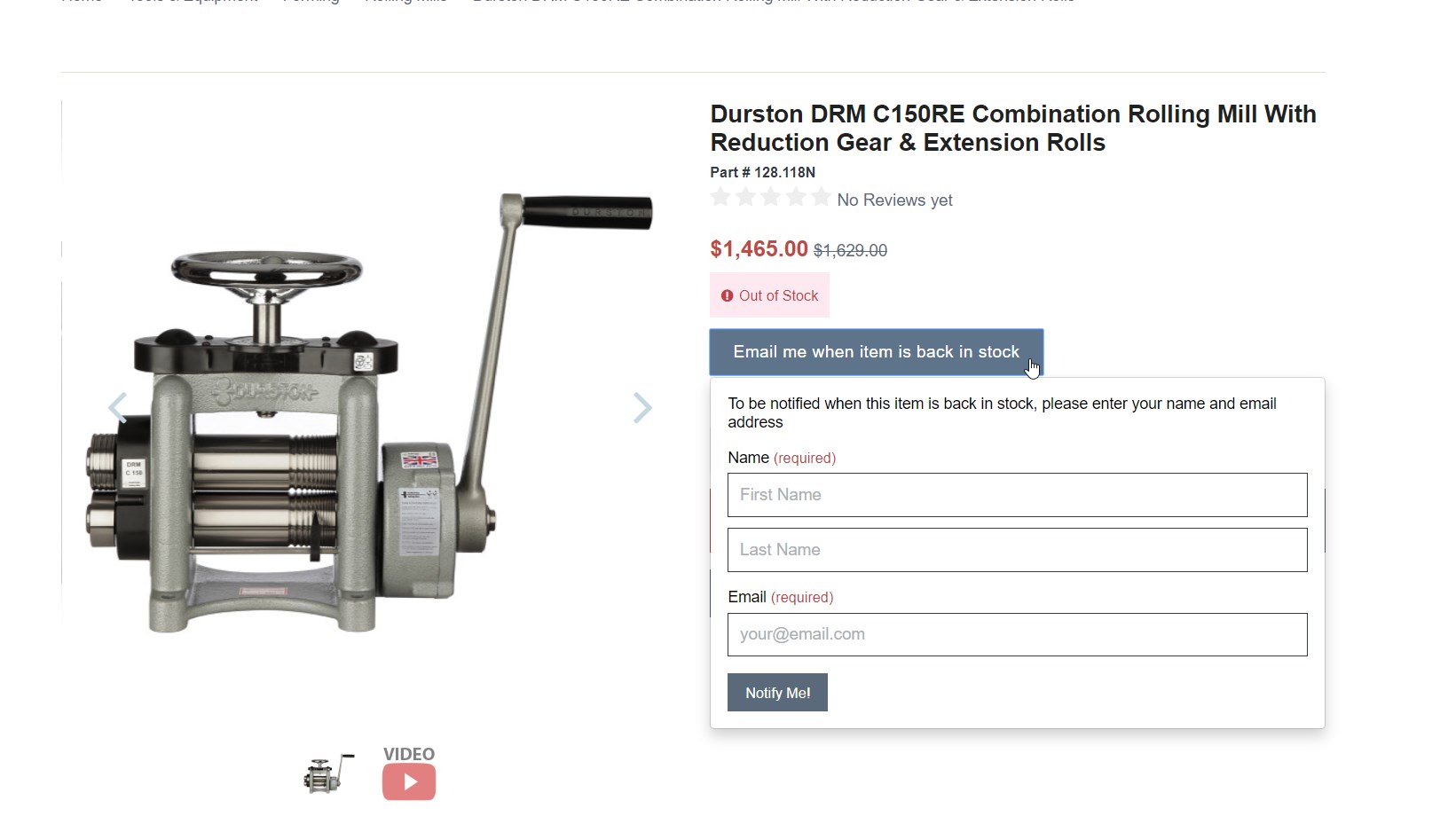Click the Out of Stock exclamation icon

point(727,296)
